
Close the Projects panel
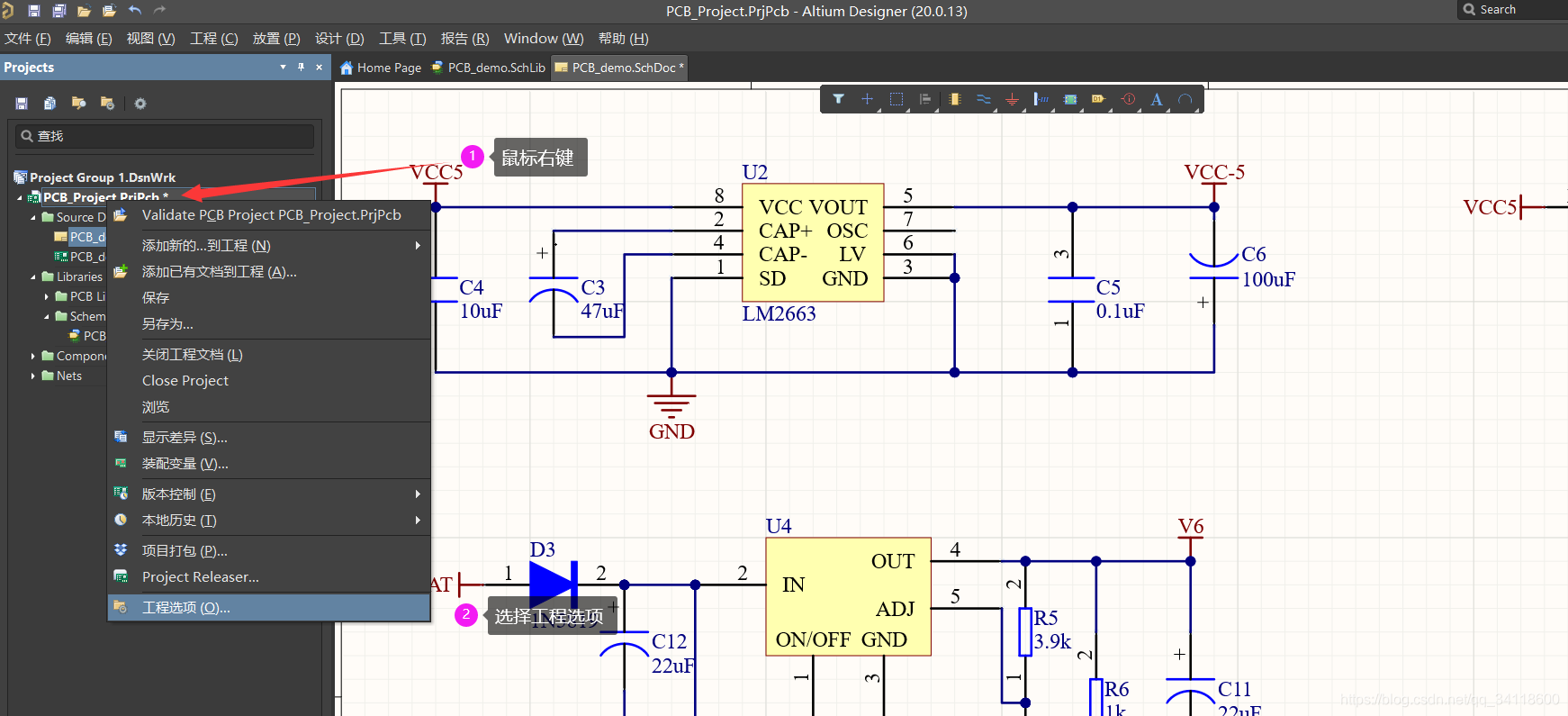coord(319,67)
